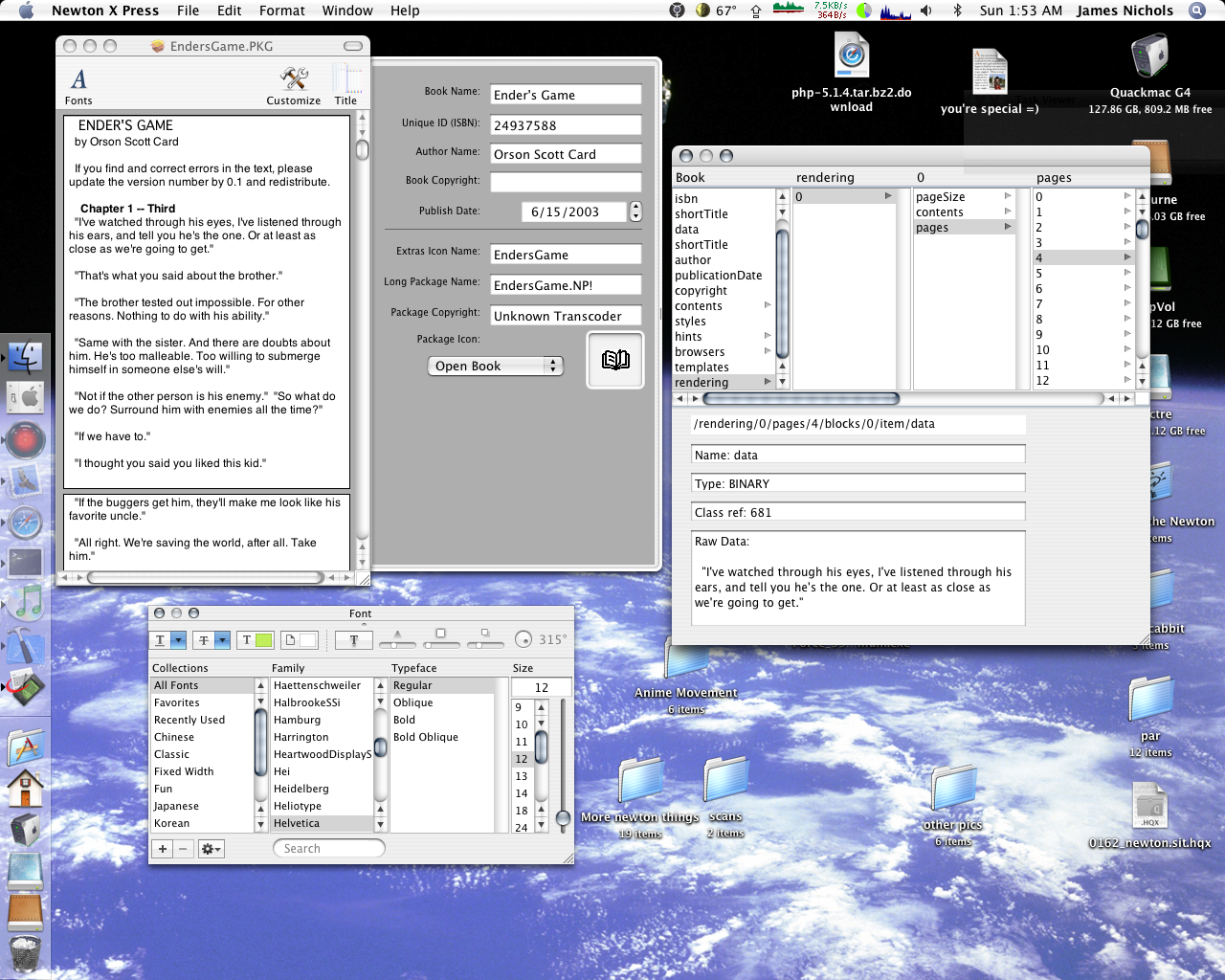Click the Bluetooth menu bar icon
The image size is (1225, 980).
(x=957, y=11)
